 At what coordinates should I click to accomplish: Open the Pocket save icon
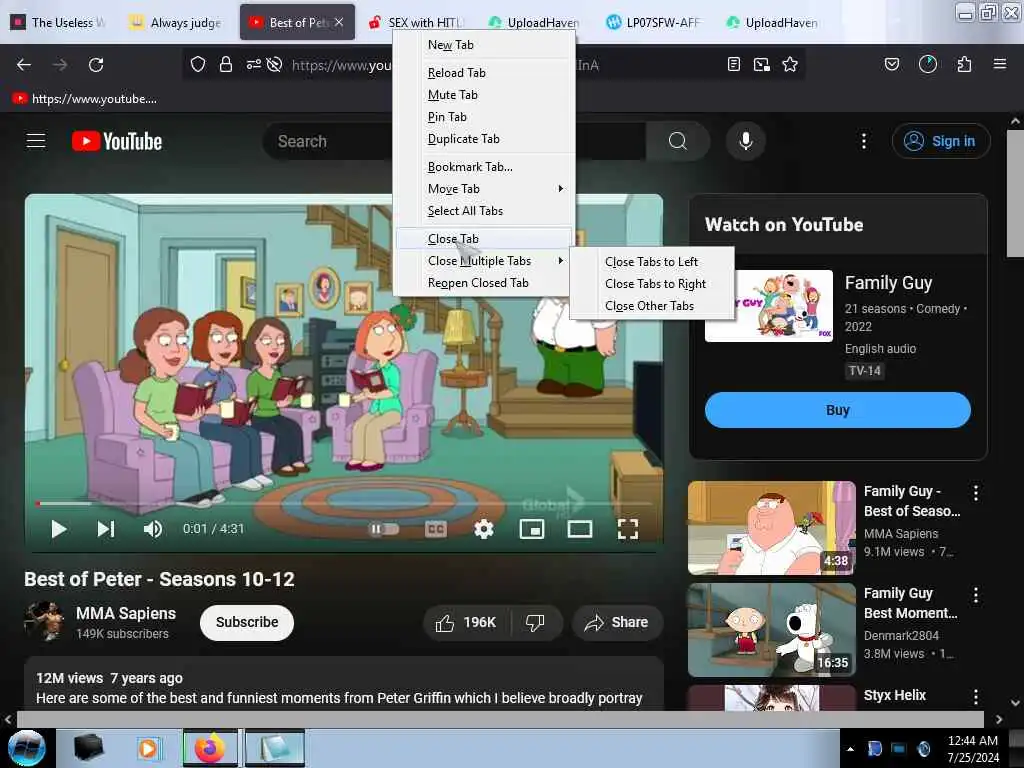coord(891,64)
